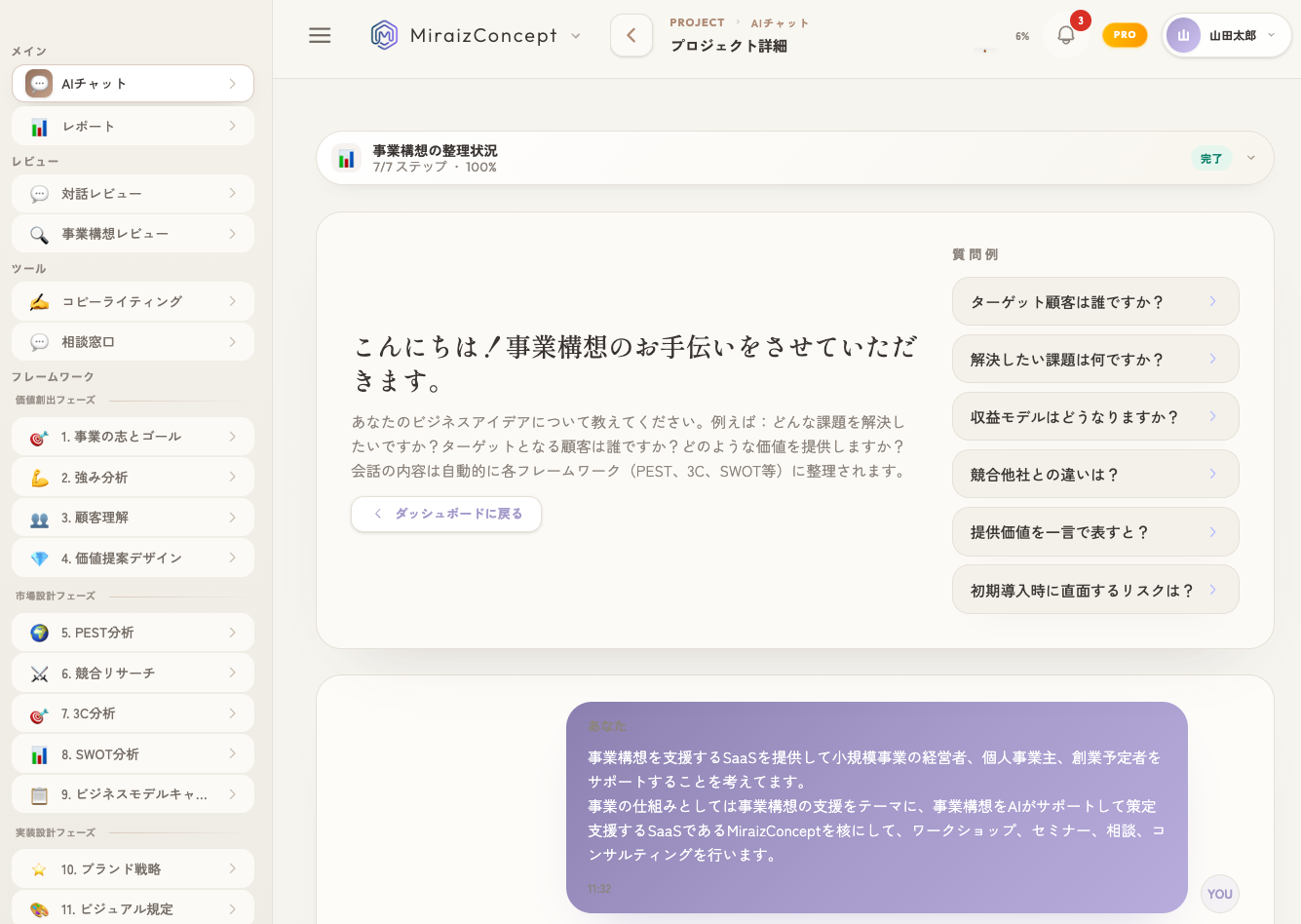This screenshot has width=1301, height=924.
Task: Collapse the 事業構想の整理状況 progress panel
Action: point(1250,157)
